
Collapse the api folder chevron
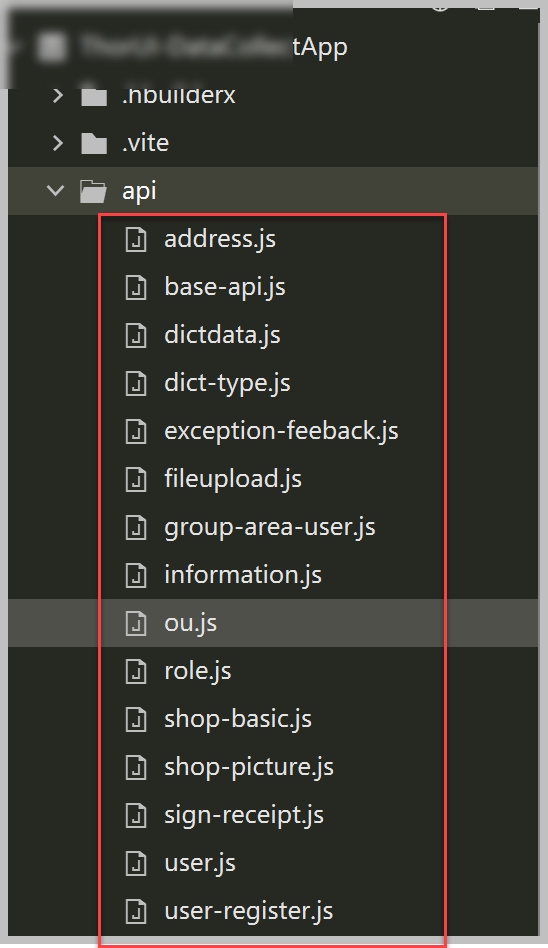pyautogui.click(x=56, y=191)
